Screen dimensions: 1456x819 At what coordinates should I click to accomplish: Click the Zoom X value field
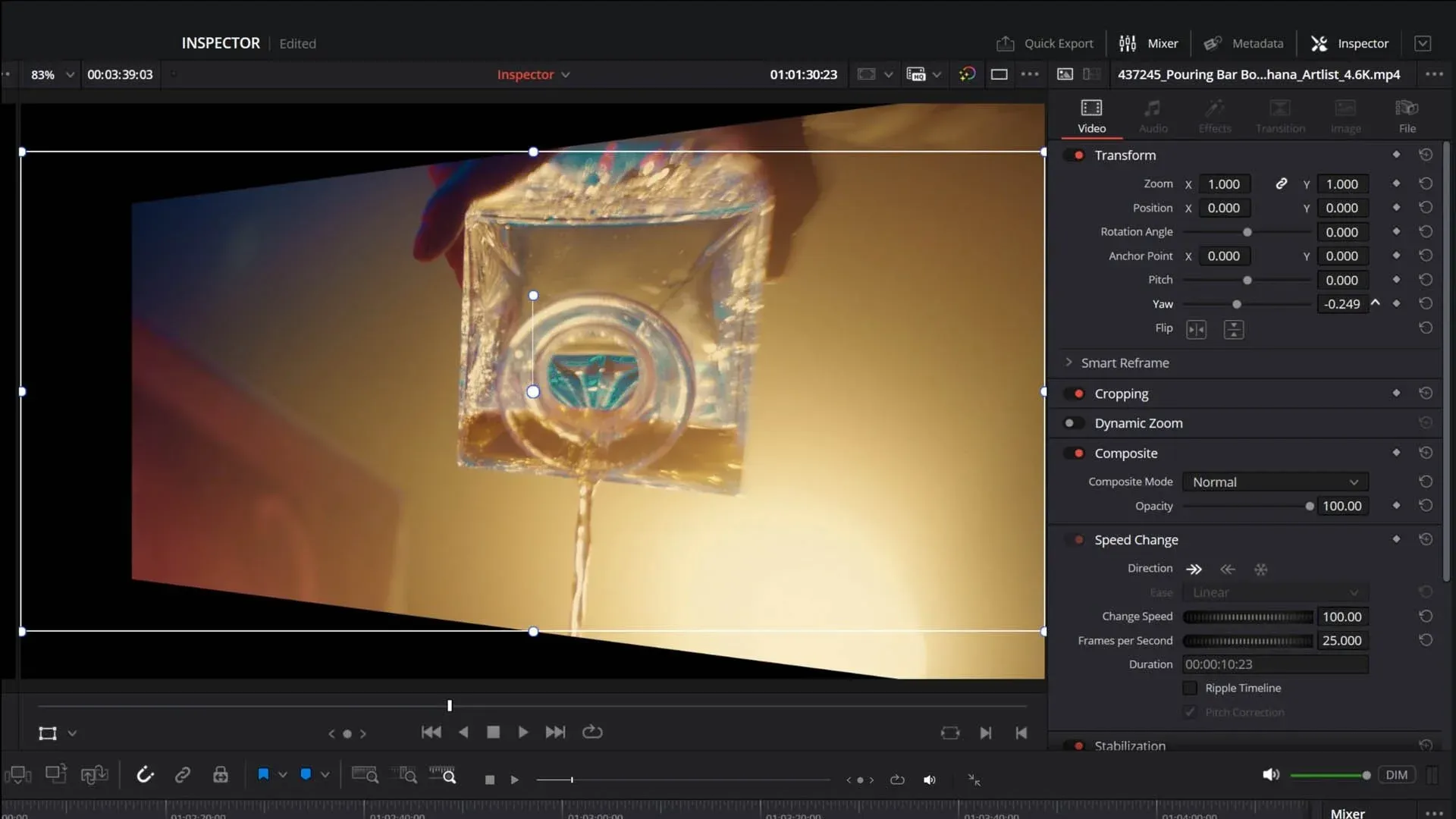[1224, 184]
